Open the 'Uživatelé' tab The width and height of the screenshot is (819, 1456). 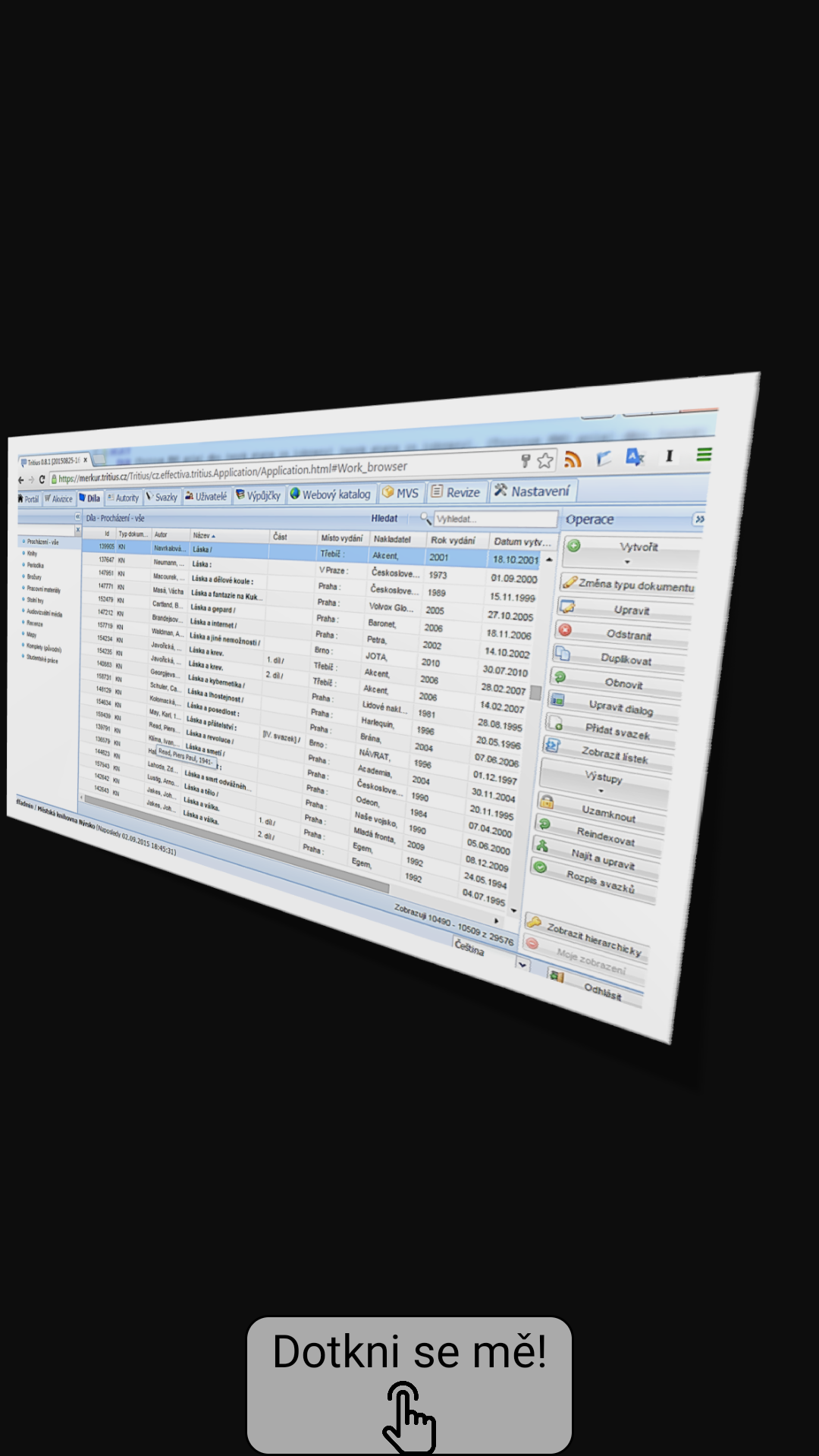206,497
